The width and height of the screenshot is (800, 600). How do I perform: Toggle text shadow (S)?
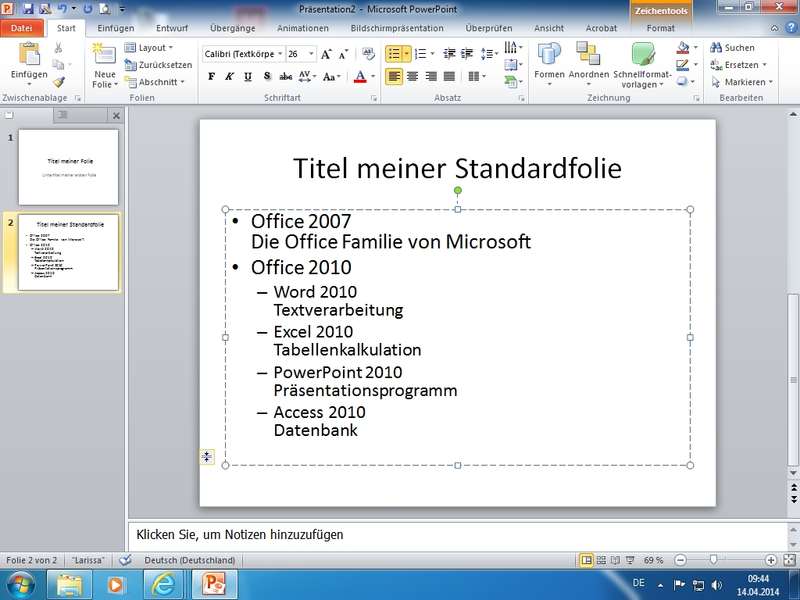(x=267, y=77)
